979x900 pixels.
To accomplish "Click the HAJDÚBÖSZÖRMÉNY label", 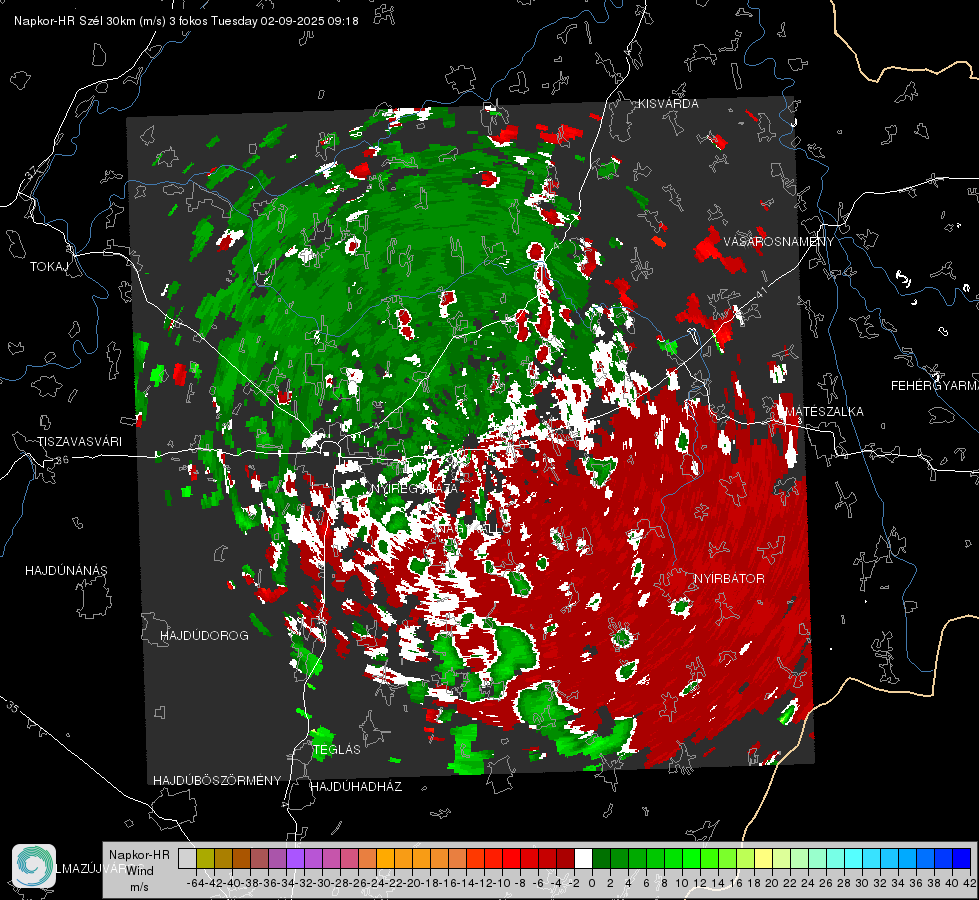I will coord(217,781).
